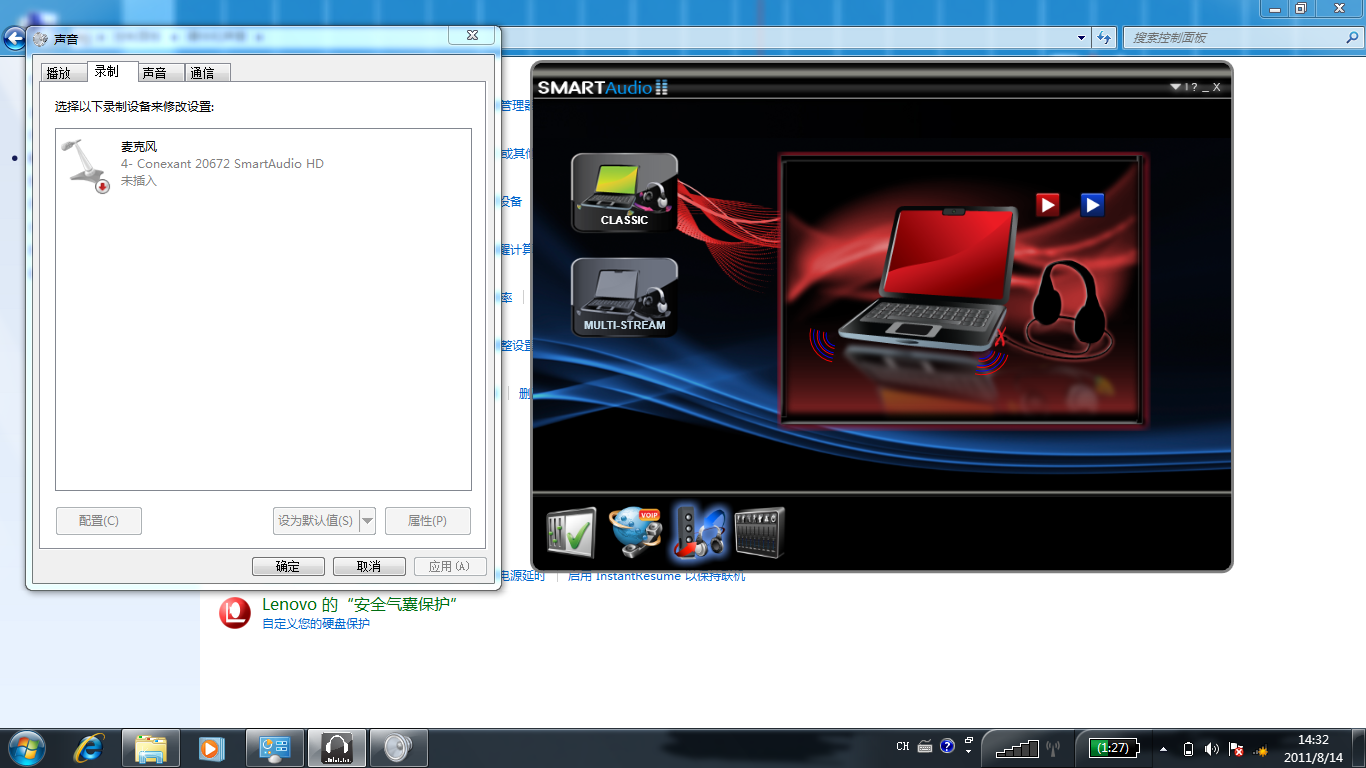This screenshot has height=768, width=1366.
Task: Click the blue play arrow in SmartAudio
Action: pyautogui.click(x=1092, y=204)
